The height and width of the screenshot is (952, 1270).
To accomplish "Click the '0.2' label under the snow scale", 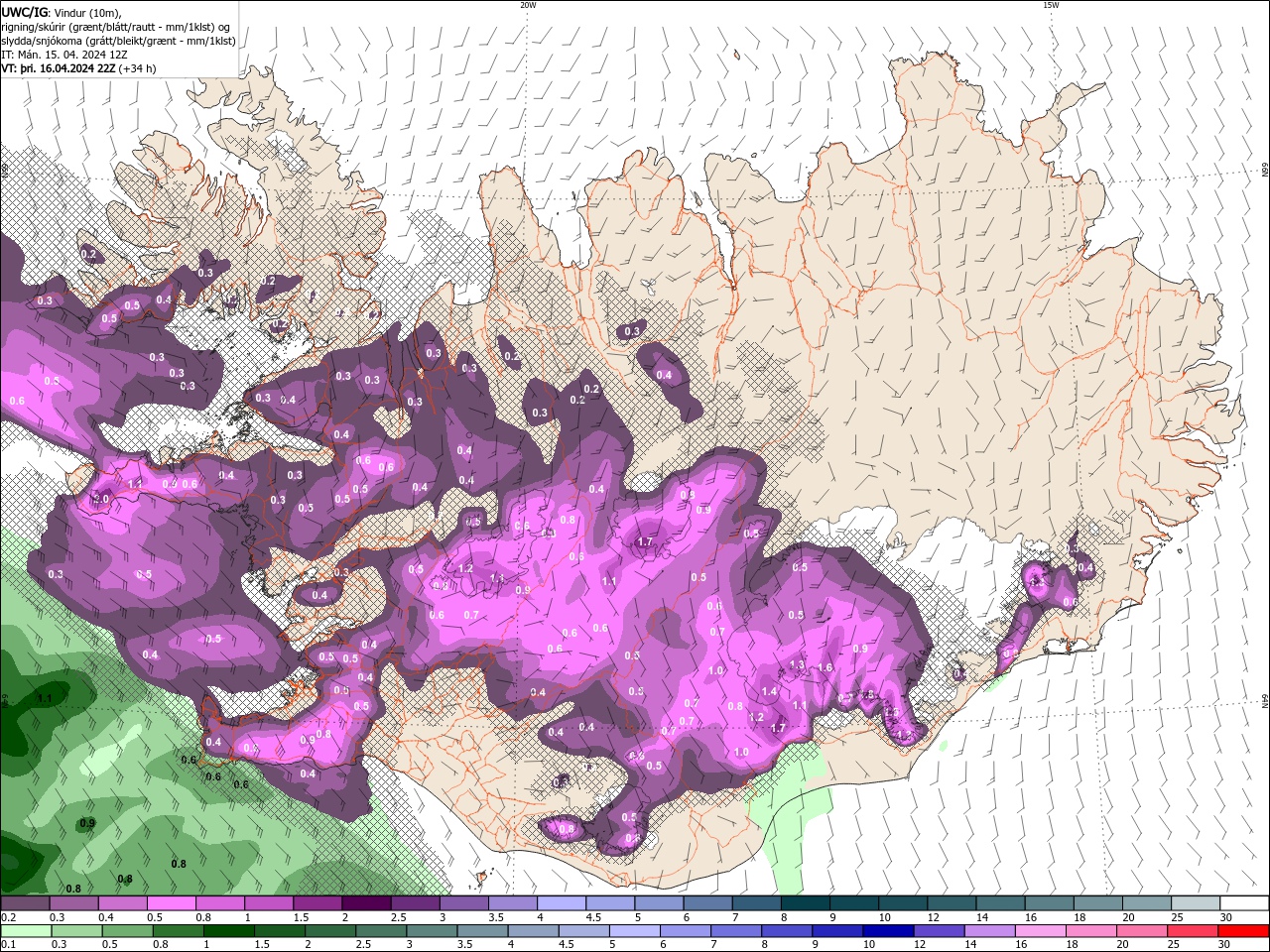I will (8, 917).
